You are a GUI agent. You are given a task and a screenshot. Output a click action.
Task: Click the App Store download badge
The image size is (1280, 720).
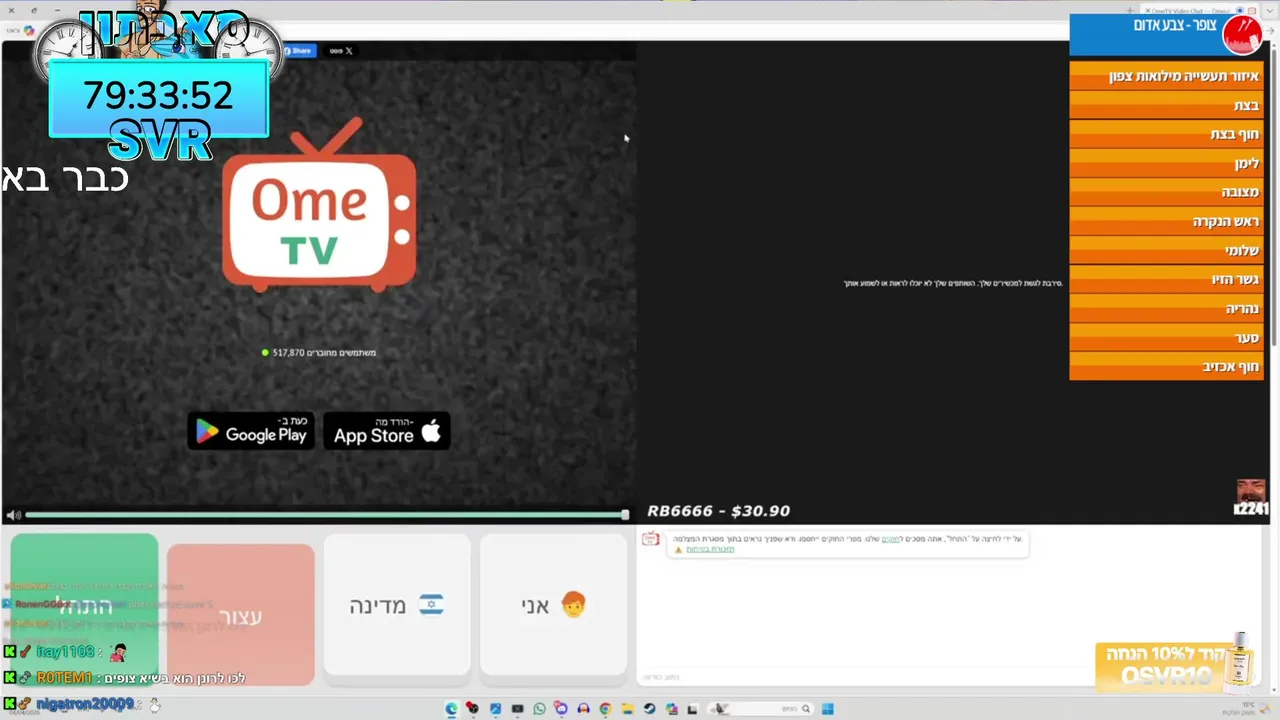tap(387, 431)
